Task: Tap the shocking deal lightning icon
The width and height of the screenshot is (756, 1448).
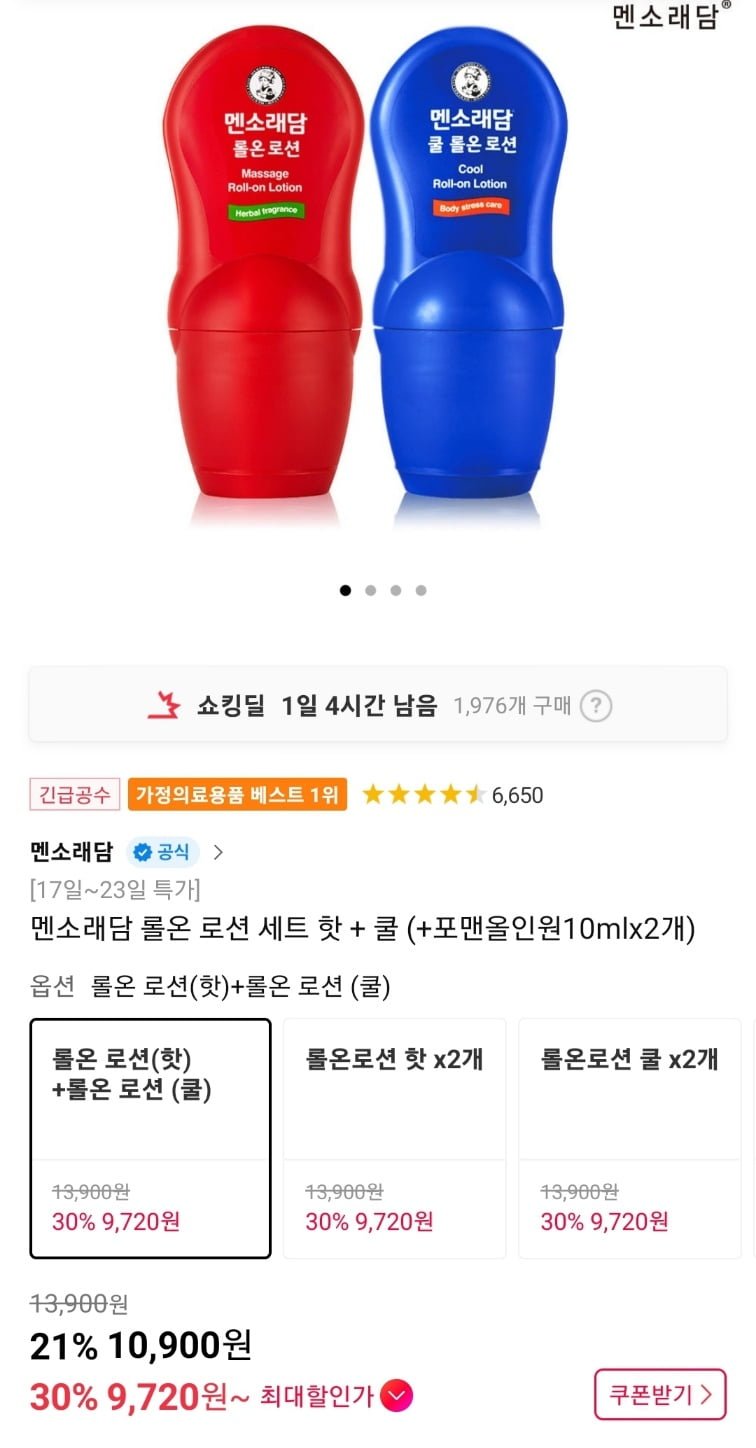Action: tap(164, 706)
